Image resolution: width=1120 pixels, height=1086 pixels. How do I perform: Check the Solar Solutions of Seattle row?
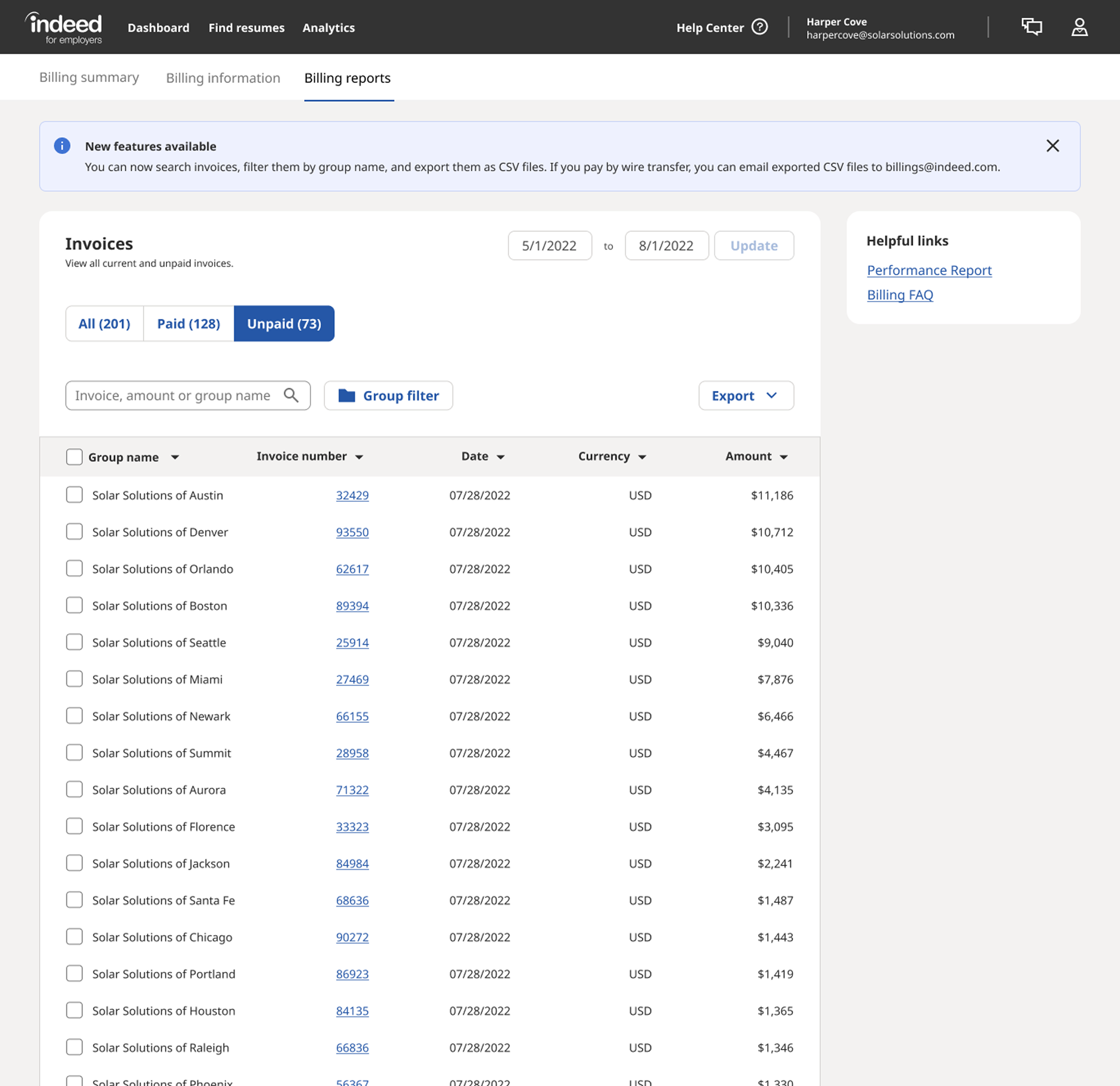pos(74,642)
